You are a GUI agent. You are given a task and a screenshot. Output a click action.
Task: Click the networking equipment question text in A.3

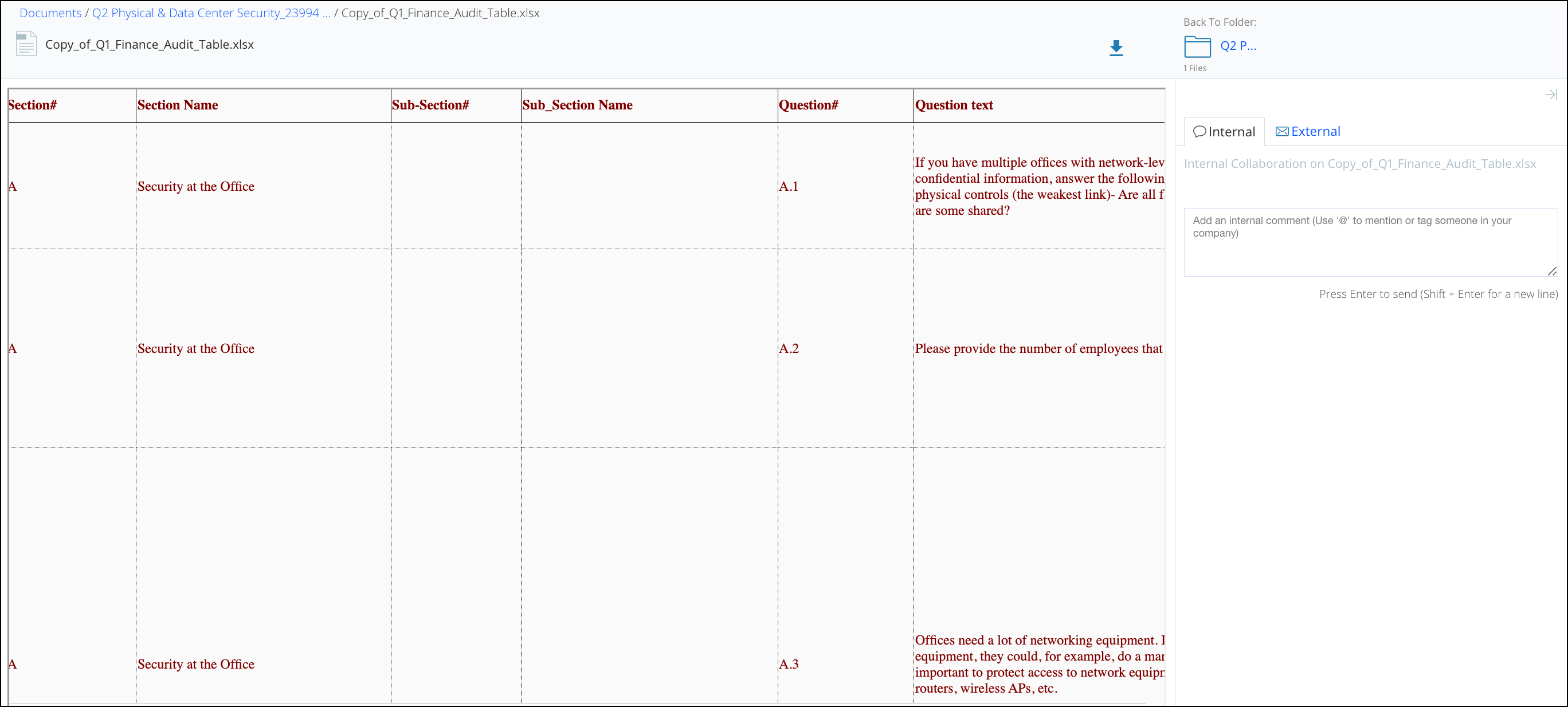[x=1040, y=664]
